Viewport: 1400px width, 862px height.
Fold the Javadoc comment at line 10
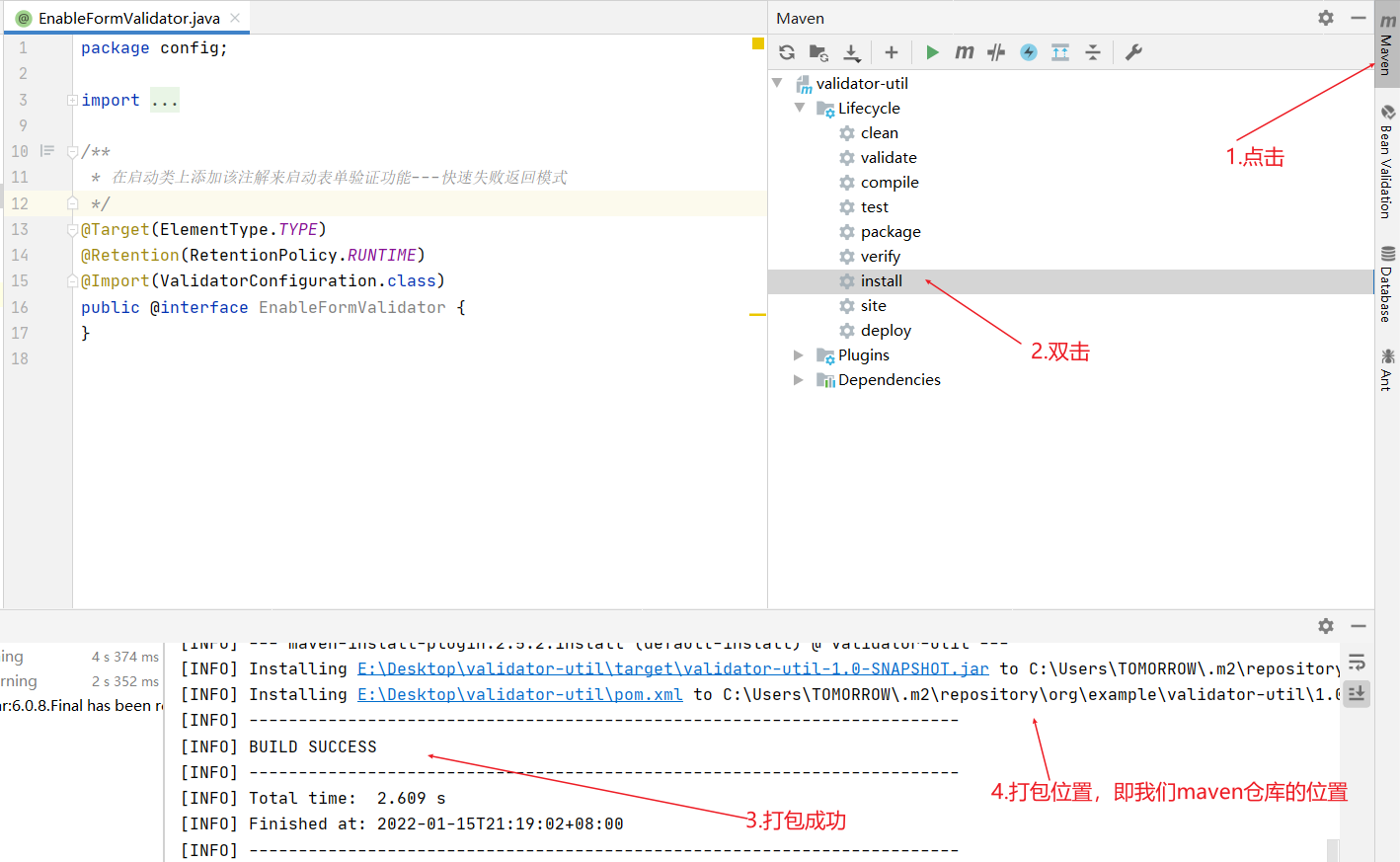point(72,151)
